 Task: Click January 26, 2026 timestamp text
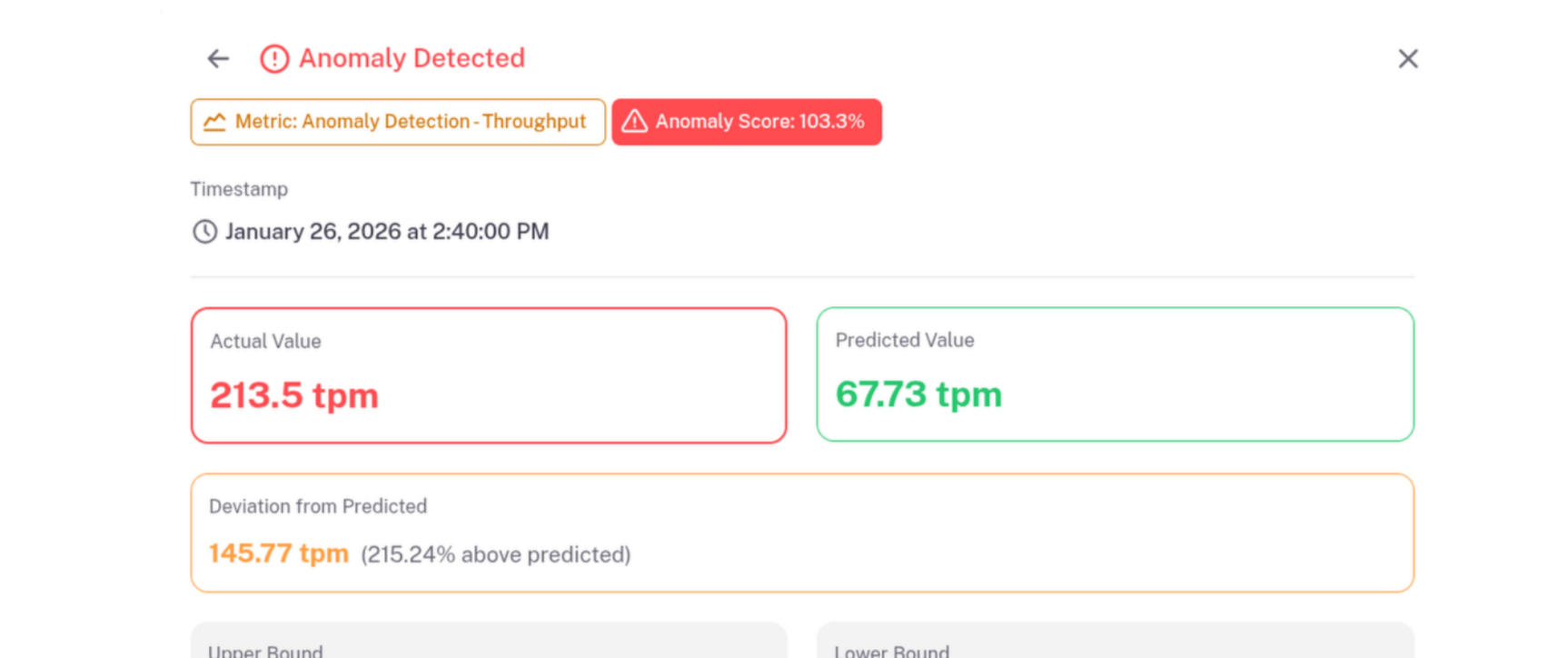pyautogui.click(x=387, y=232)
